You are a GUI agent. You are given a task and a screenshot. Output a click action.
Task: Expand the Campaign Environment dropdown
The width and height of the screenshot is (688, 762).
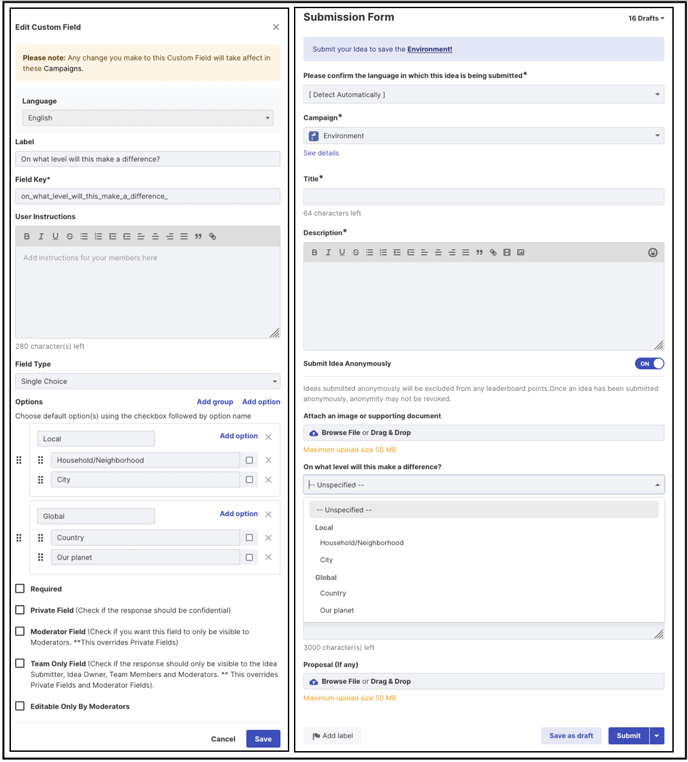tap(483, 136)
